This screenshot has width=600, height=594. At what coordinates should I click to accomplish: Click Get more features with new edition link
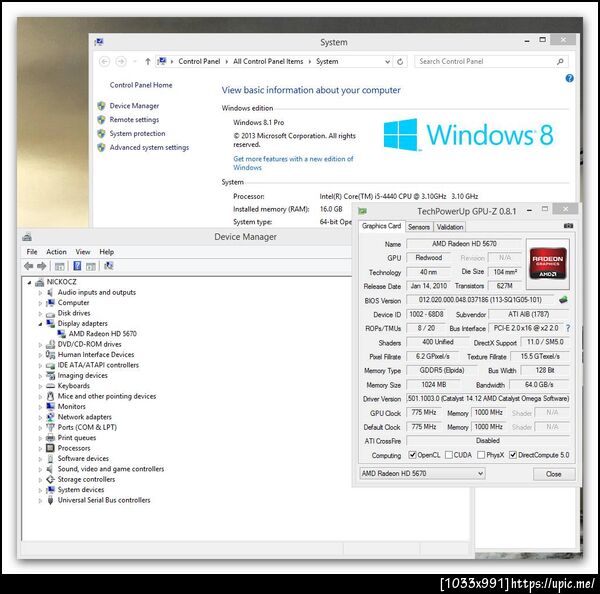293,163
